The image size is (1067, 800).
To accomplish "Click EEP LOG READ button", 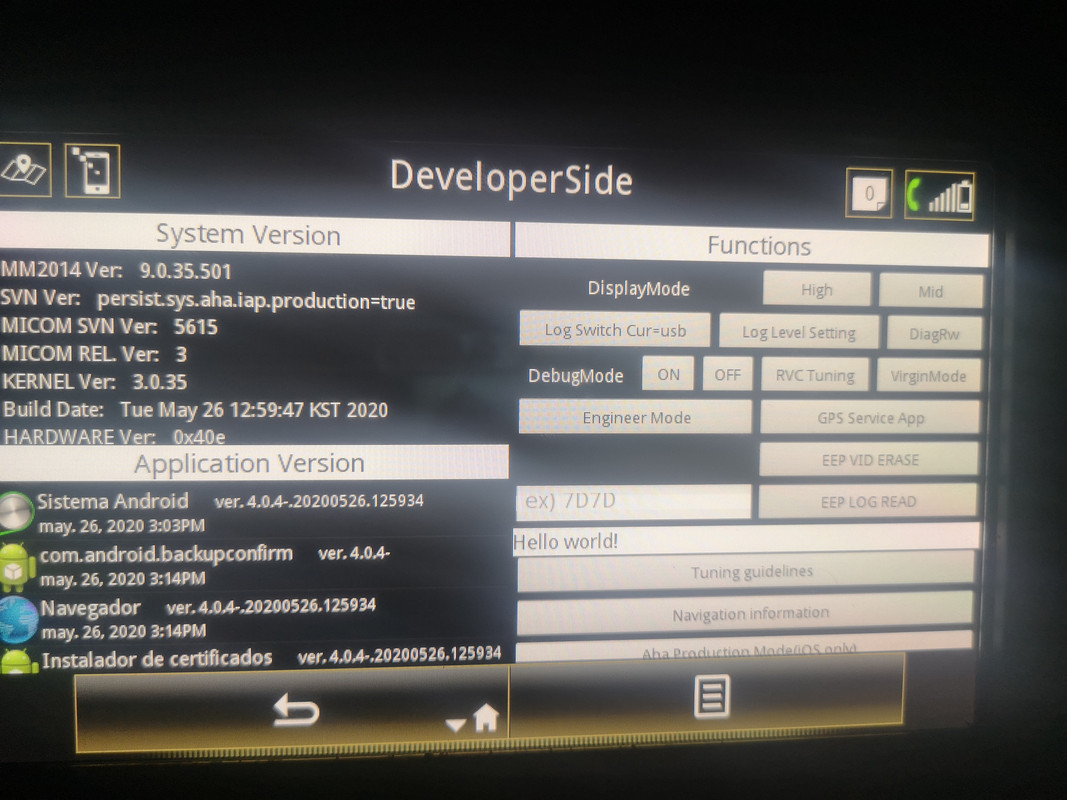I will coord(868,501).
